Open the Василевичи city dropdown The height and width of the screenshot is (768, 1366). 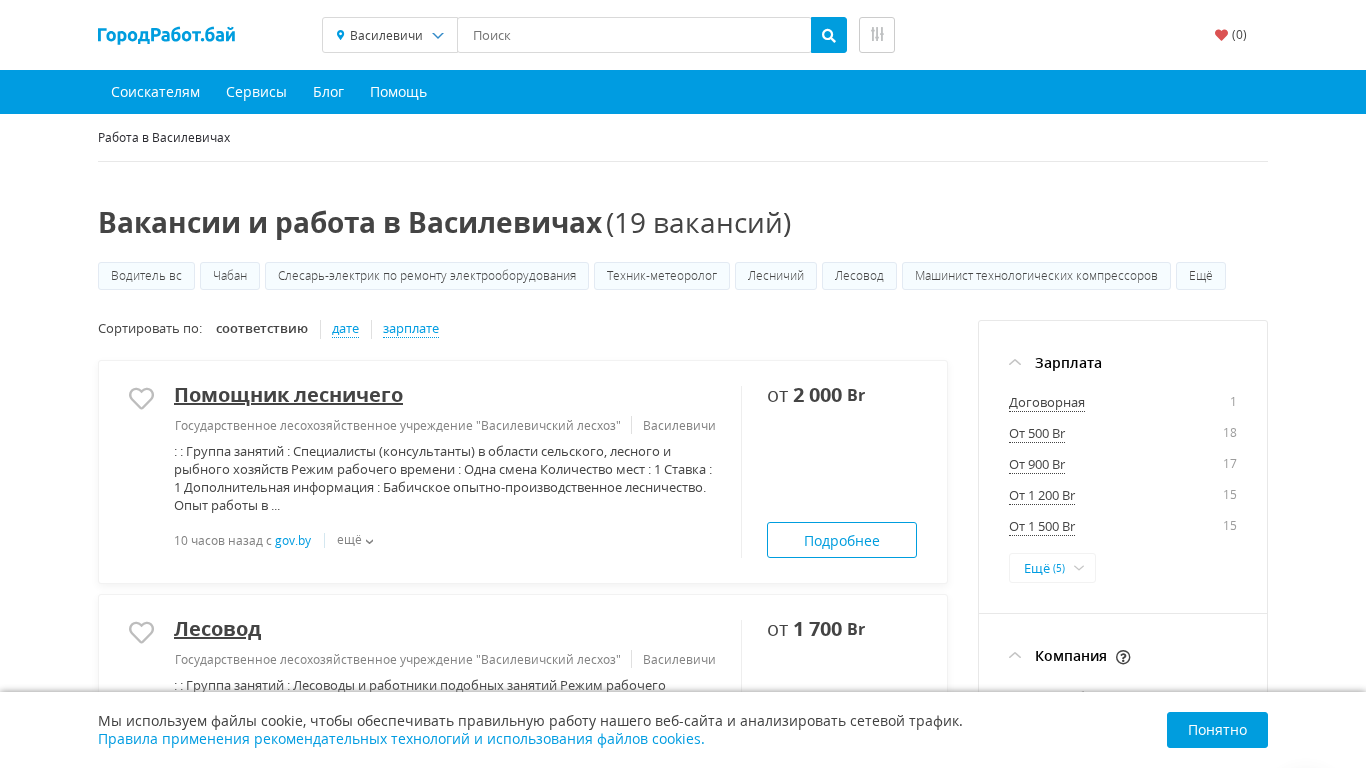click(x=390, y=35)
